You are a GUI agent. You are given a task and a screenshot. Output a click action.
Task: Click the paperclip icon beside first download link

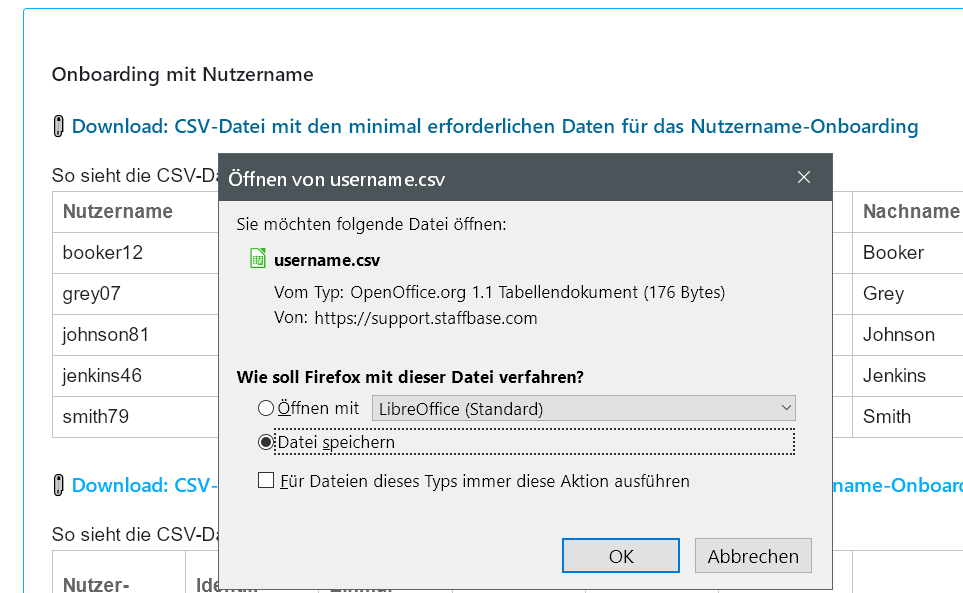click(x=59, y=127)
